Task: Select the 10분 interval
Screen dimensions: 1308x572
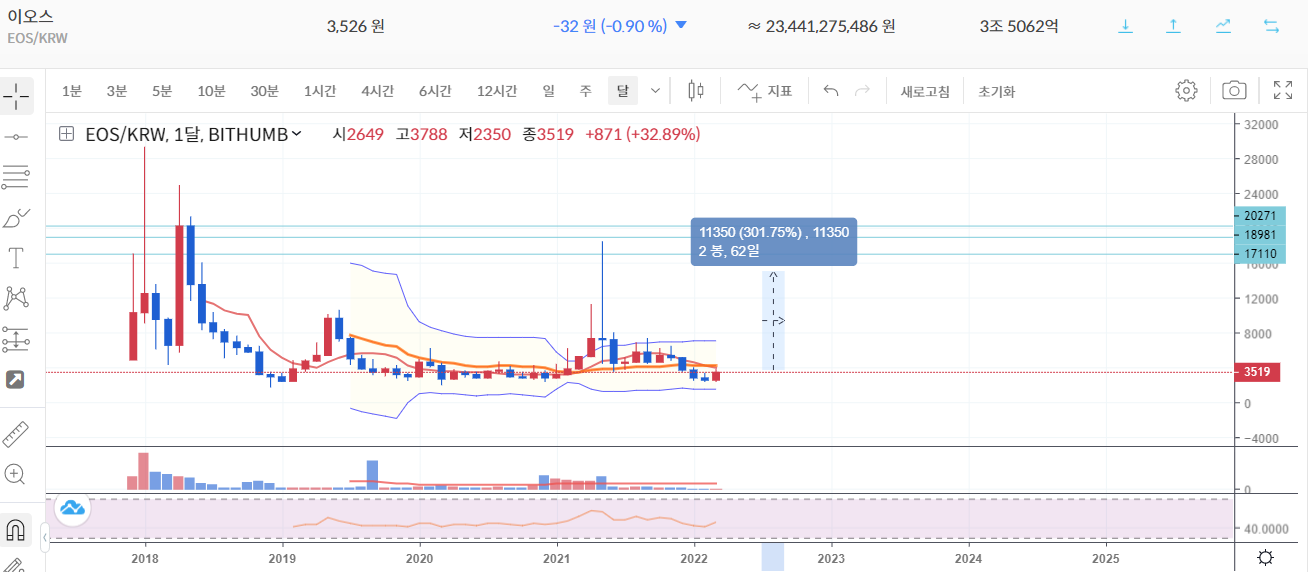Action: point(211,91)
